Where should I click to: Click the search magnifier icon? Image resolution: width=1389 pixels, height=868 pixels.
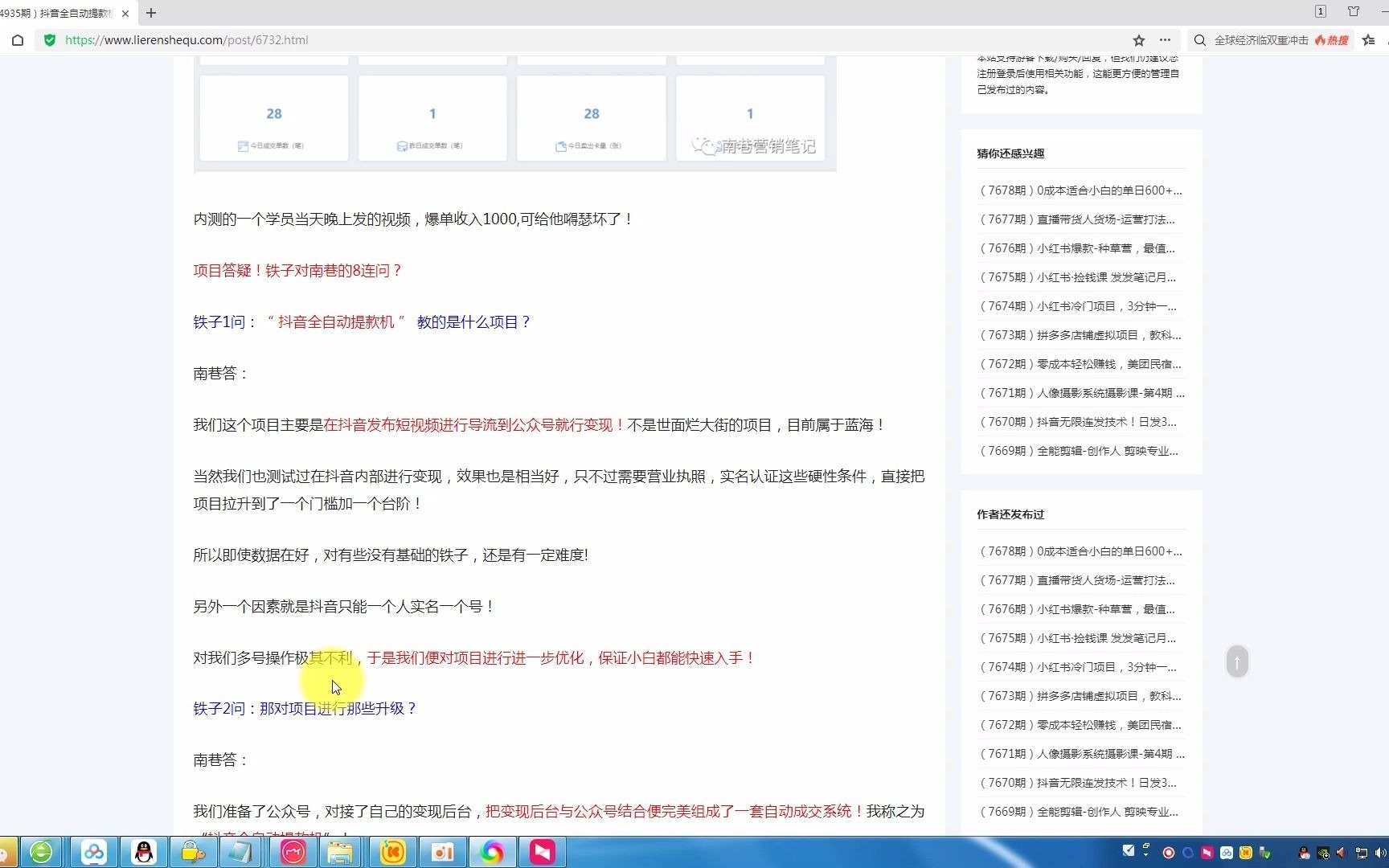pyautogui.click(x=1200, y=40)
